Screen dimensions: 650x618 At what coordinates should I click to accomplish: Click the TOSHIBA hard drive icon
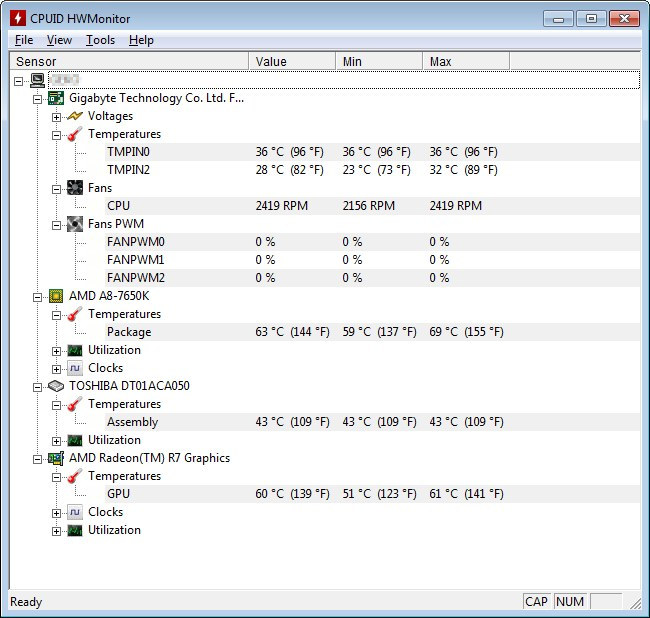(56, 386)
